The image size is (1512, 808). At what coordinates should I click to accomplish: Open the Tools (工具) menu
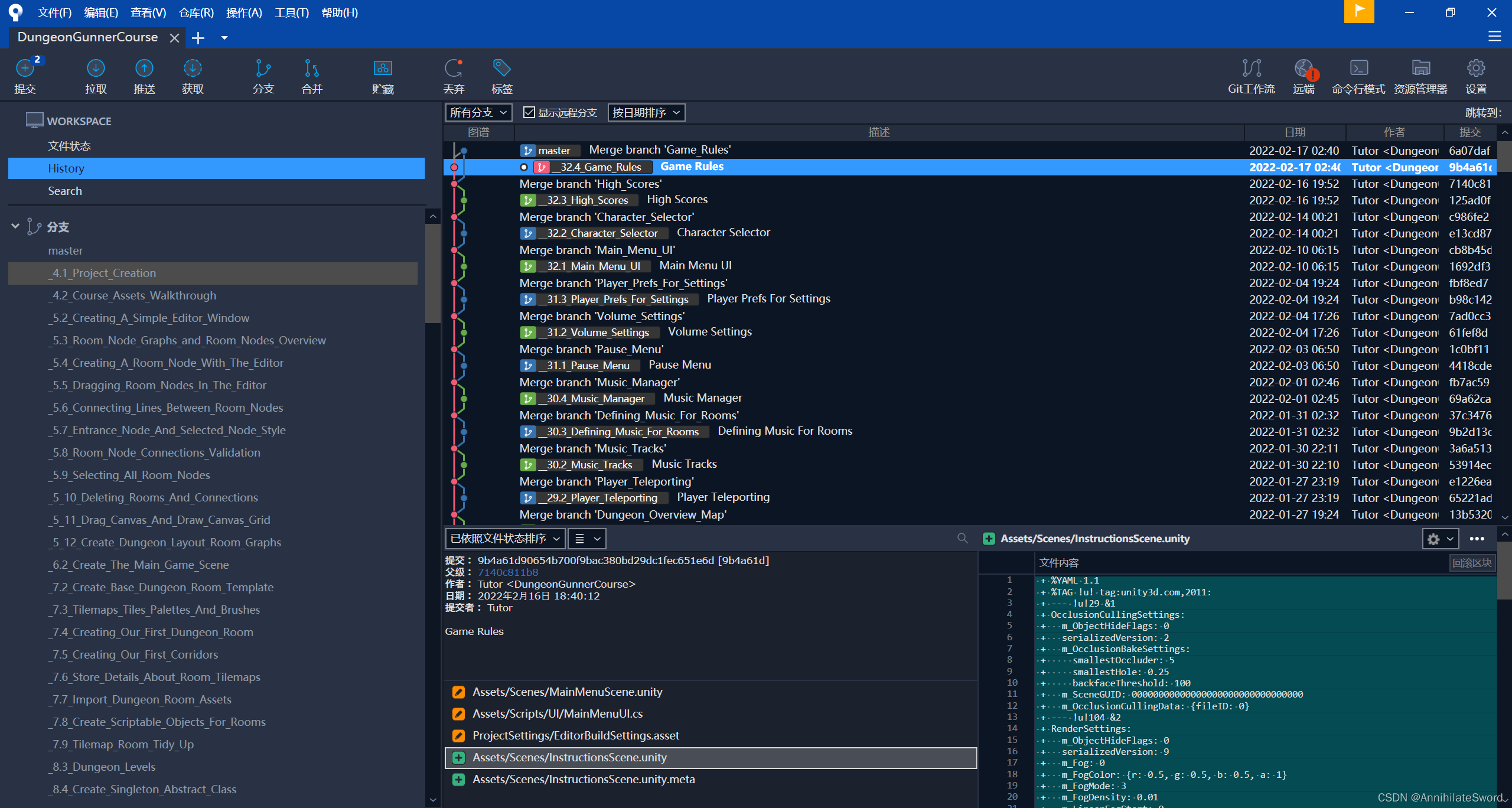(x=291, y=12)
